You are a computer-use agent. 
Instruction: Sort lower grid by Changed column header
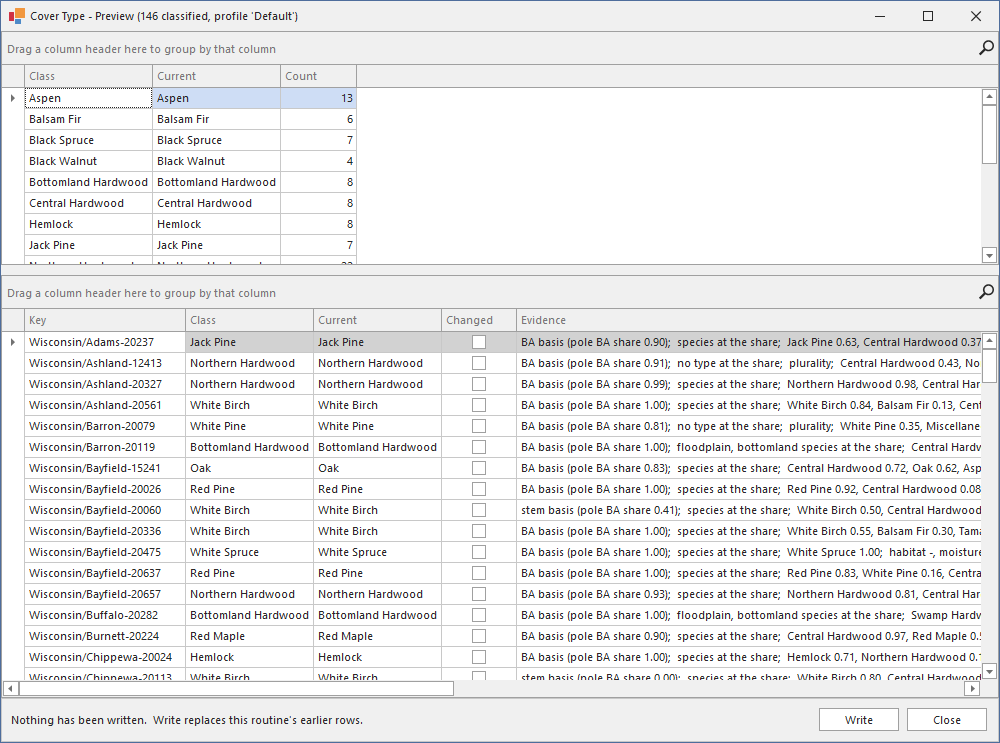(x=479, y=320)
